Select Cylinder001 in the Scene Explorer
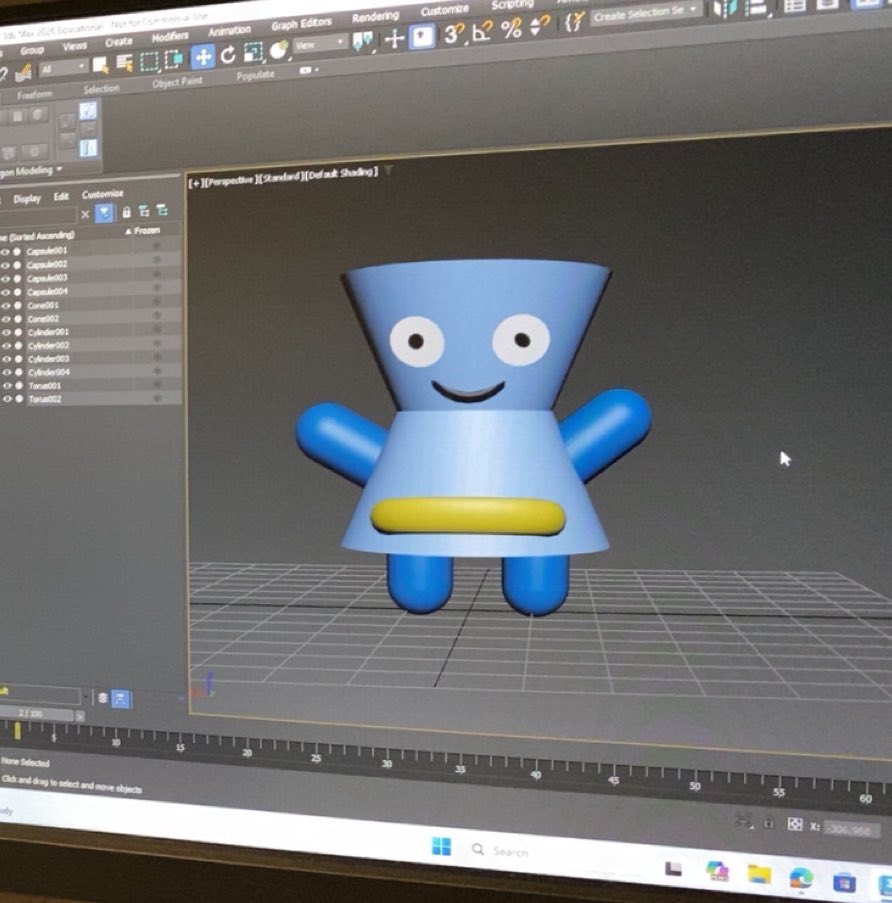This screenshot has height=903, width=892. [x=48, y=332]
